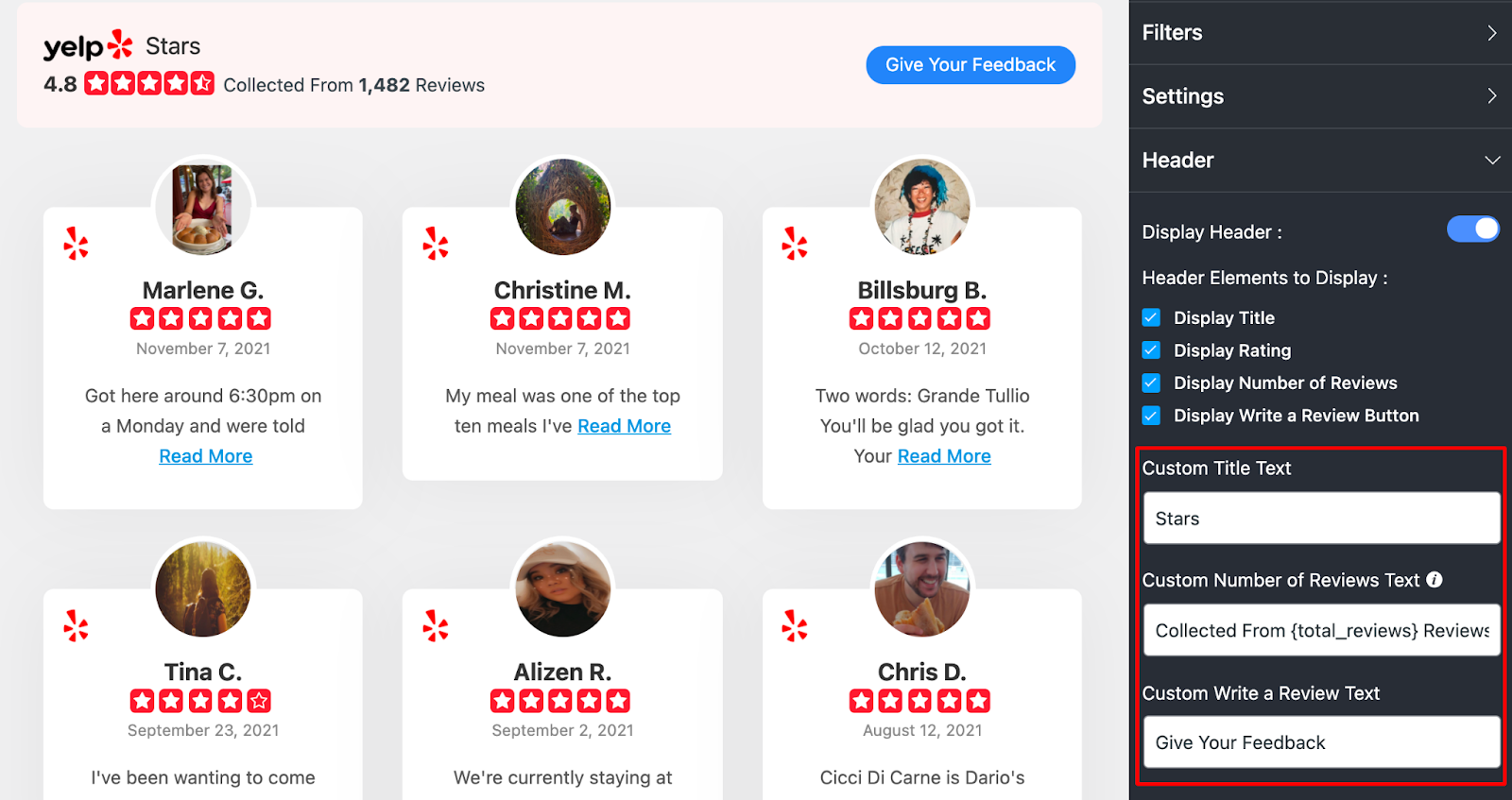Click the info icon beside Custom Number of Reviews Text

(1435, 580)
